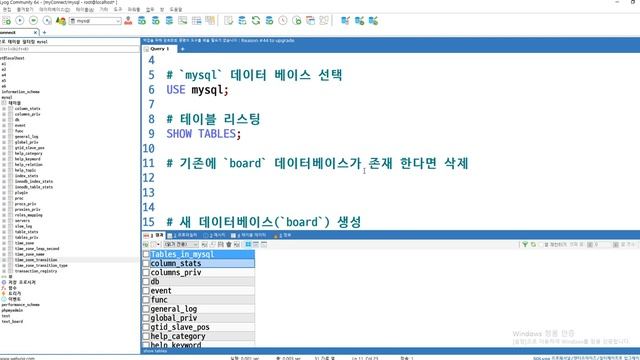Open the clock-shaped scheduler icon in toolbar

coord(283,20)
